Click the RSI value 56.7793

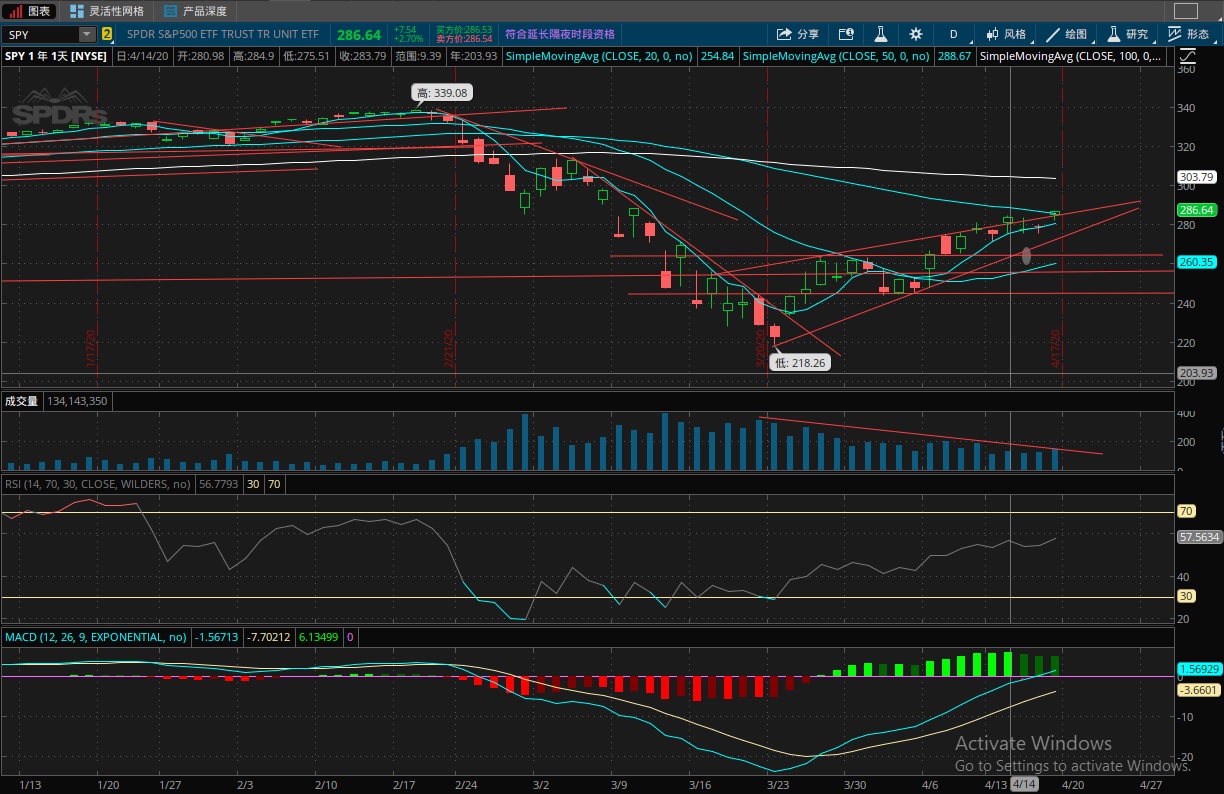click(219, 484)
